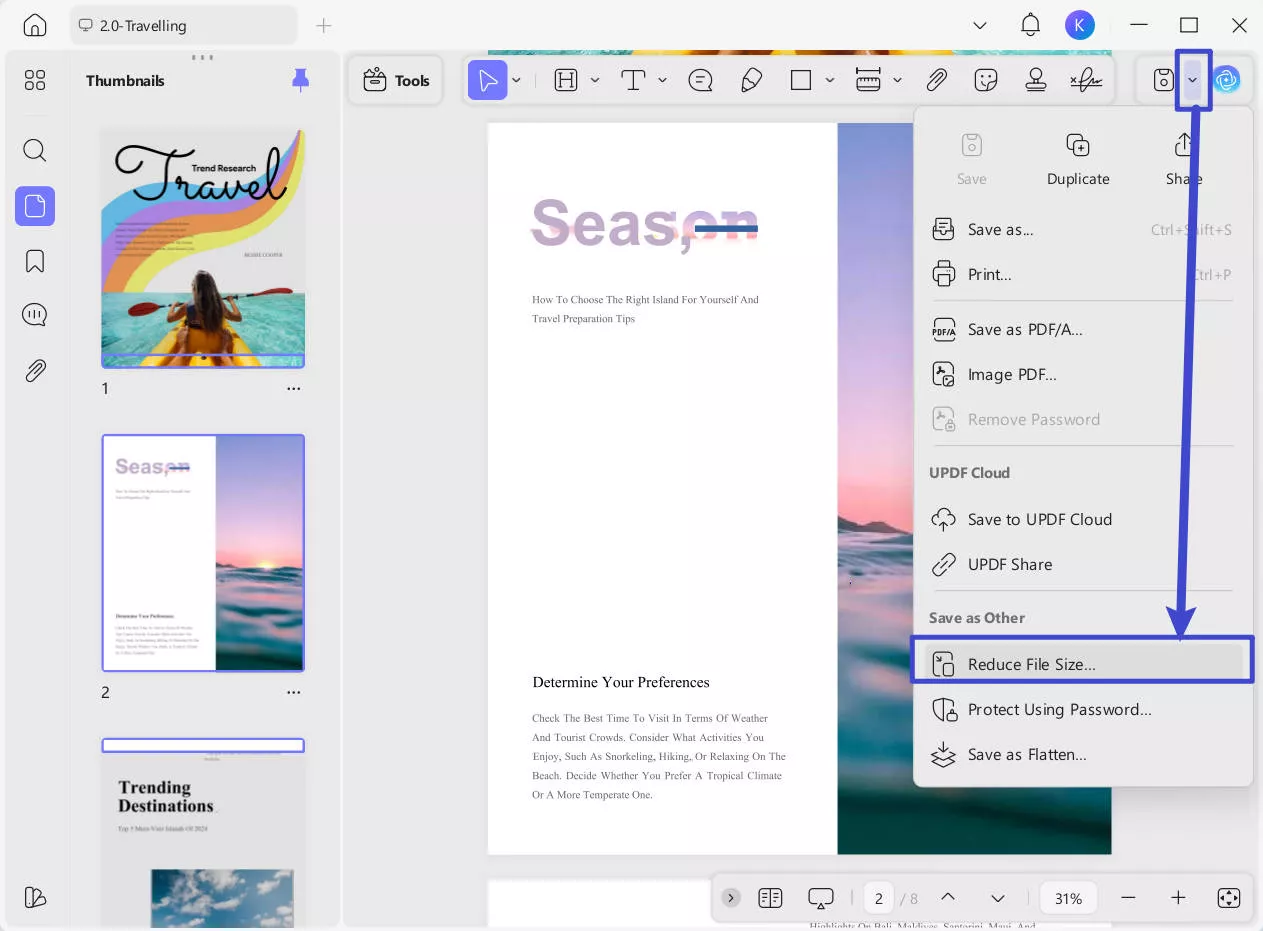Choose the sticker tool
Viewport: 1263px width, 931px height.
coord(986,80)
